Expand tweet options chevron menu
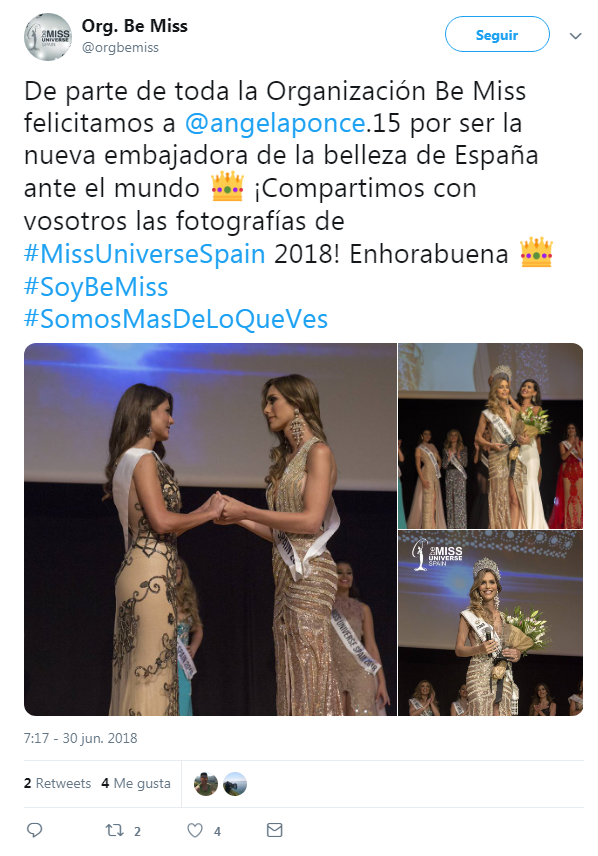This screenshot has height=856, width=598. pos(575,36)
